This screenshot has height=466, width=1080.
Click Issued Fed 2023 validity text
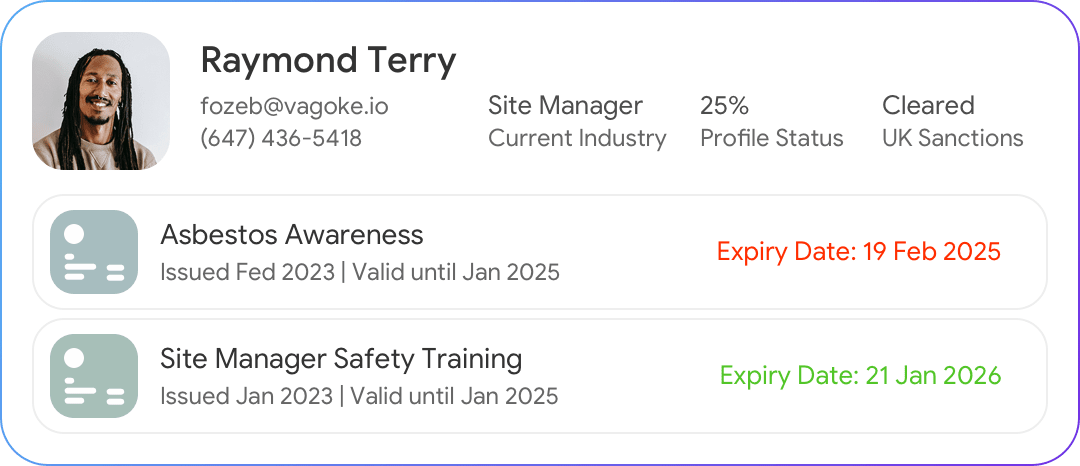click(x=360, y=273)
